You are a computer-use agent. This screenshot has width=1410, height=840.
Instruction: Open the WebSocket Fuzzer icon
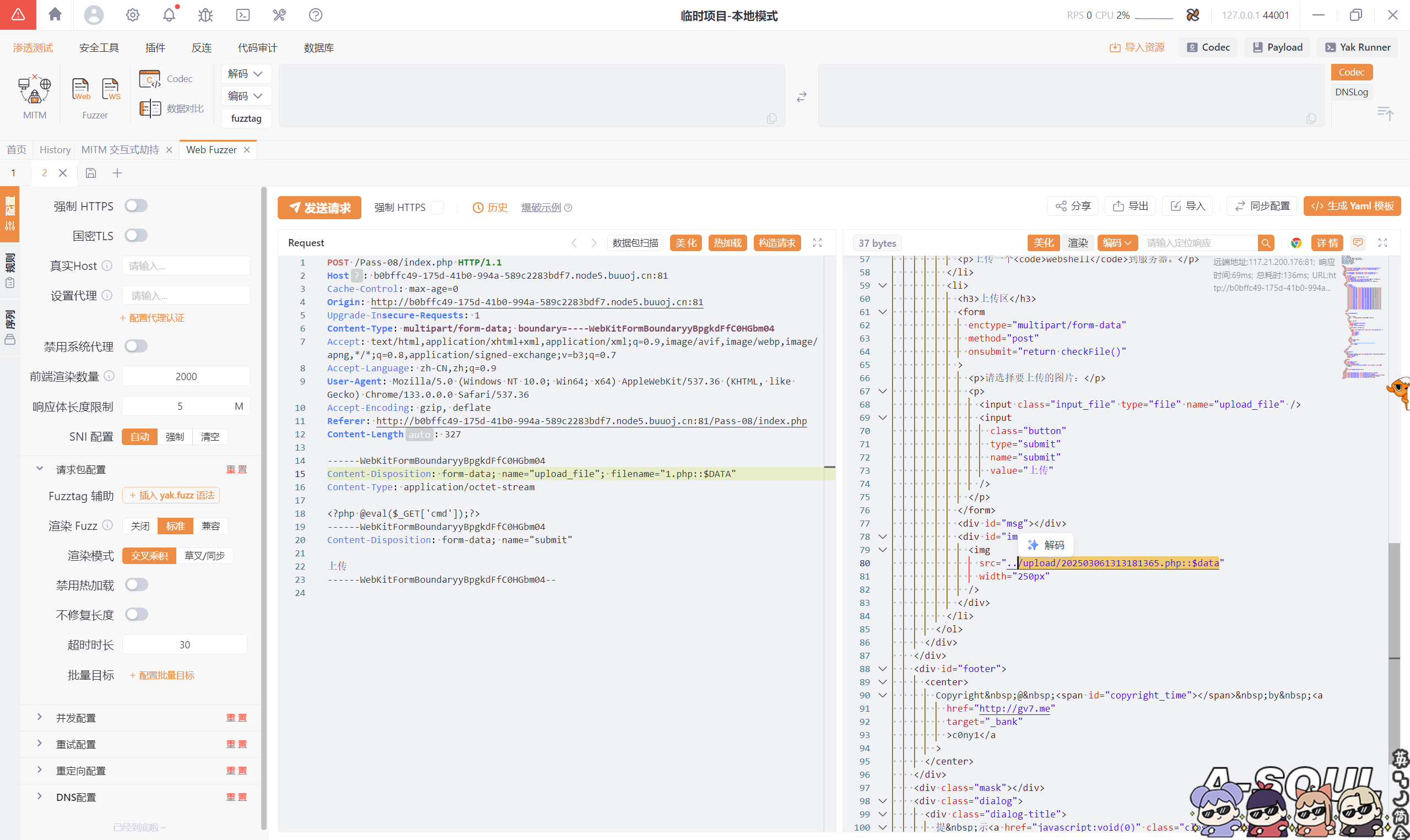click(110, 89)
